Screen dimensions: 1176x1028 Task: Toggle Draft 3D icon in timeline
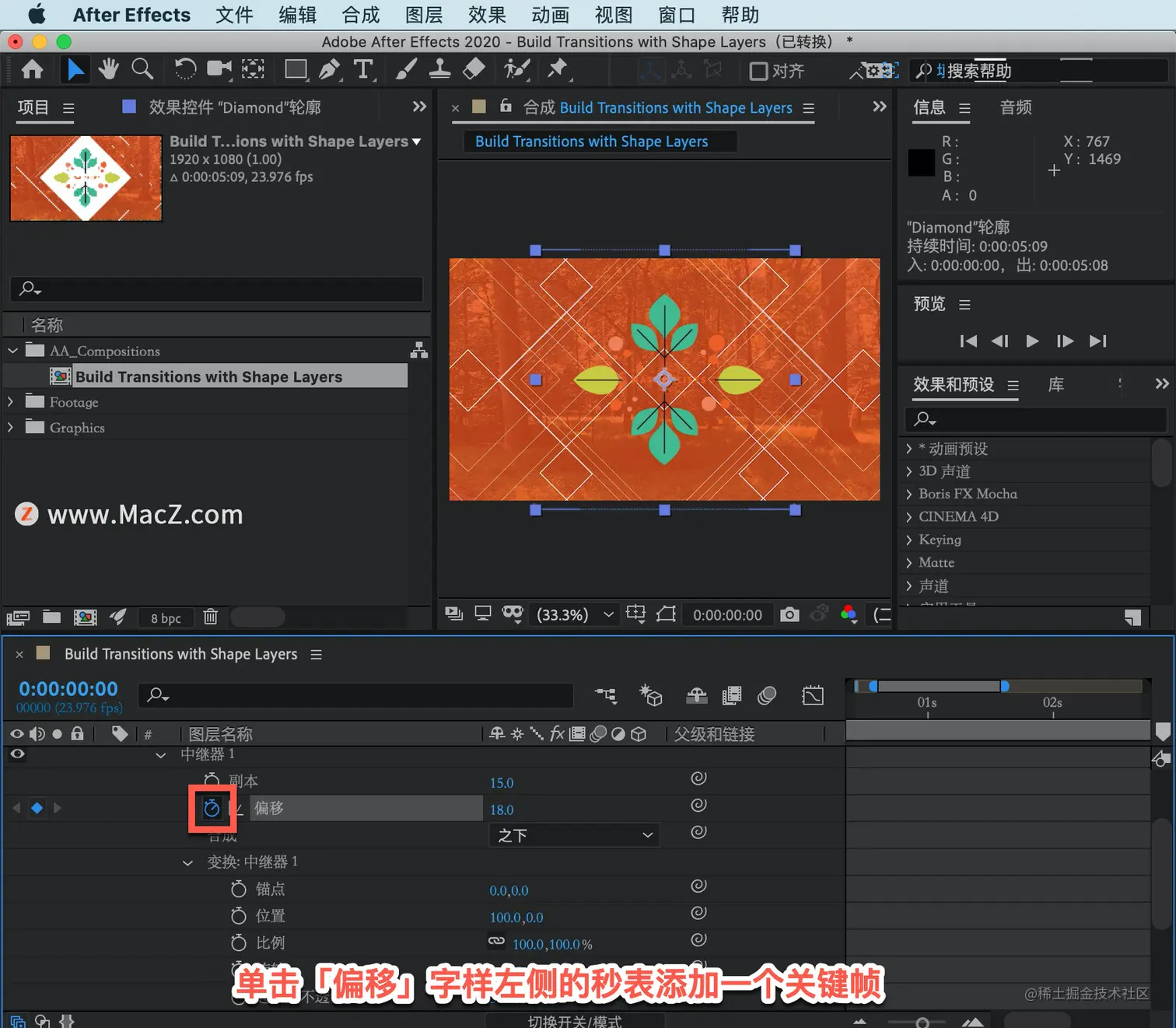(x=650, y=695)
